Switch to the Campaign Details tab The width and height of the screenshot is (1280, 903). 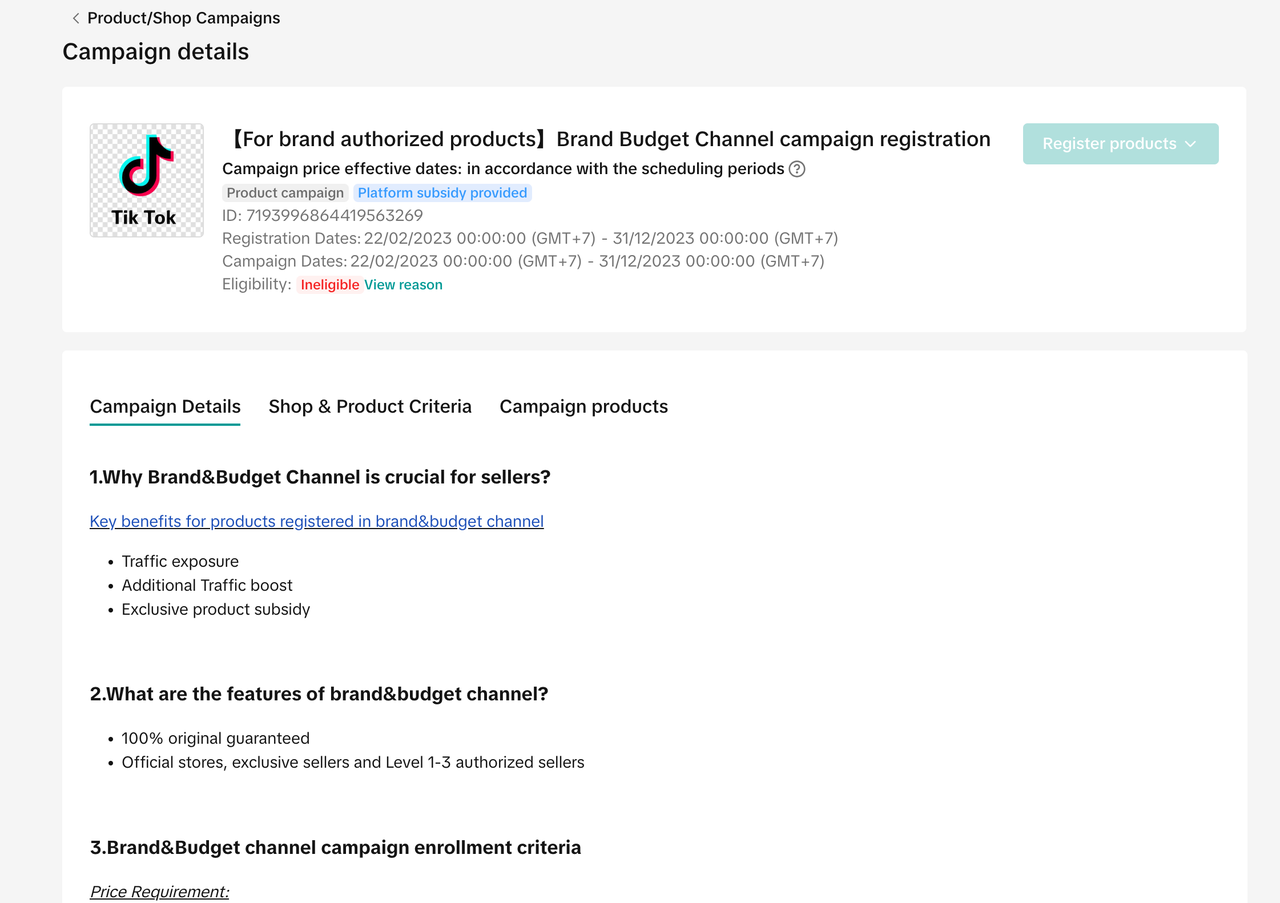click(x=165, y=406)
